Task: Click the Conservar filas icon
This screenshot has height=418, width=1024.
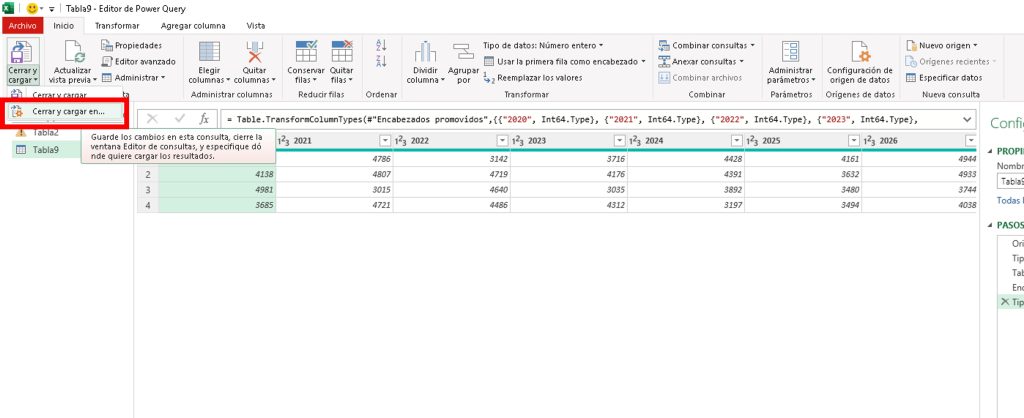Action: pos(306,52)
